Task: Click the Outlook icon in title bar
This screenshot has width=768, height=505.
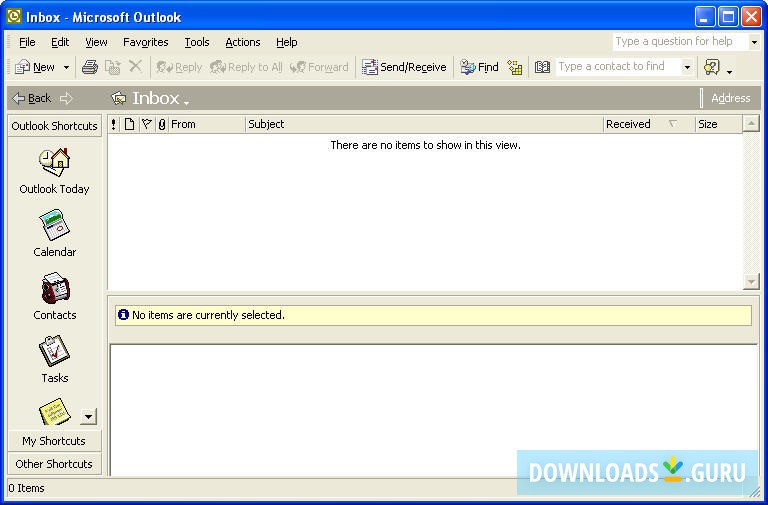Action: tap(14, 17)
